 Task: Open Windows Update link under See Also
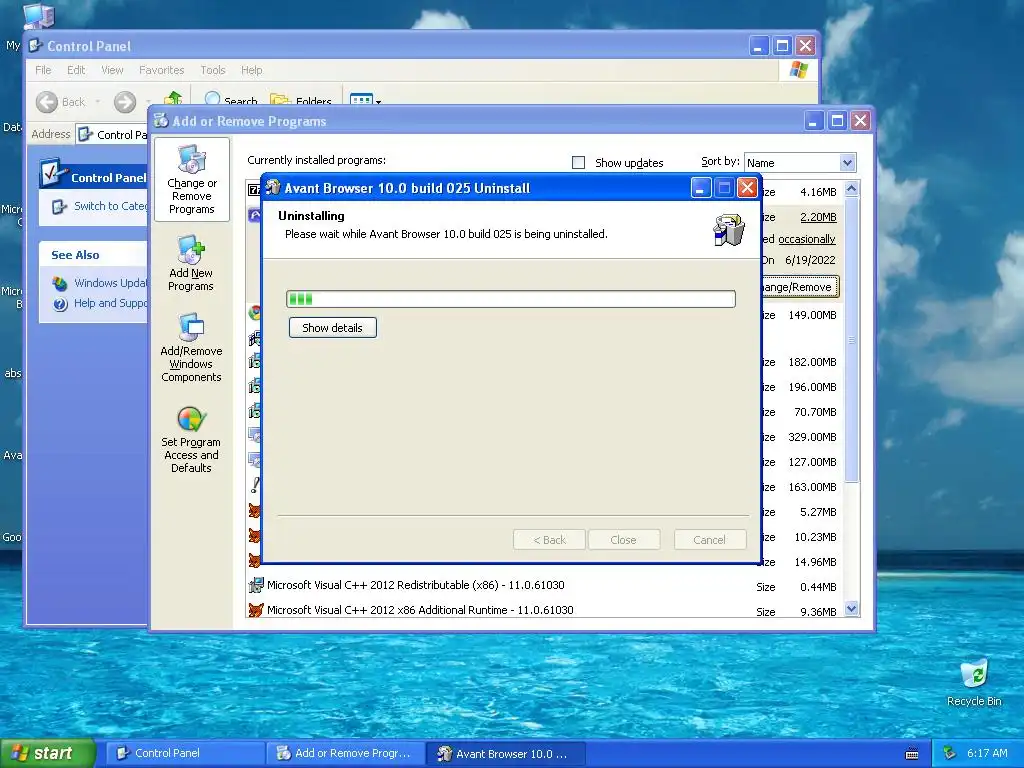tap(110, 283)
